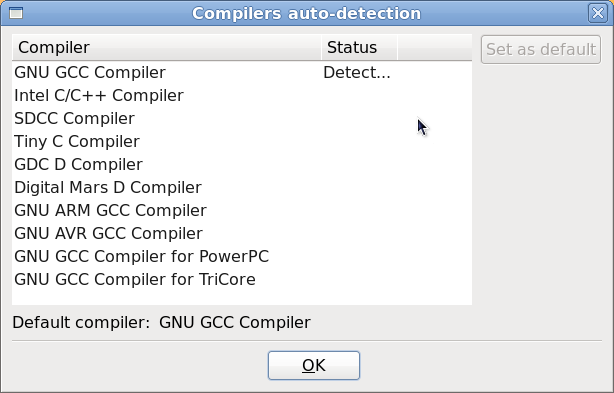
Task: Select GNU GCC Compiler for PowerPC
Action: 242,256
